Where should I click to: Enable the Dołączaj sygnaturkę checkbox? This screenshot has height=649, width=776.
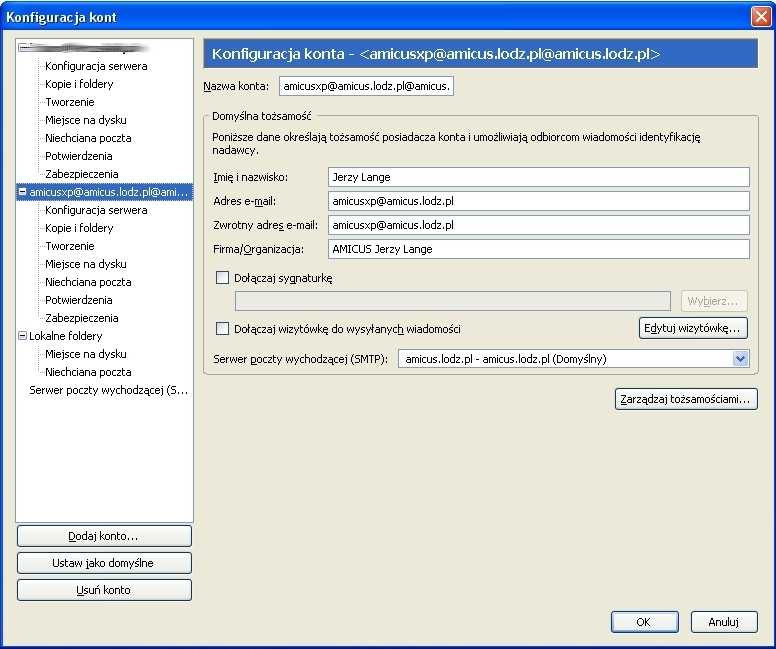click(x=223, y=279)
